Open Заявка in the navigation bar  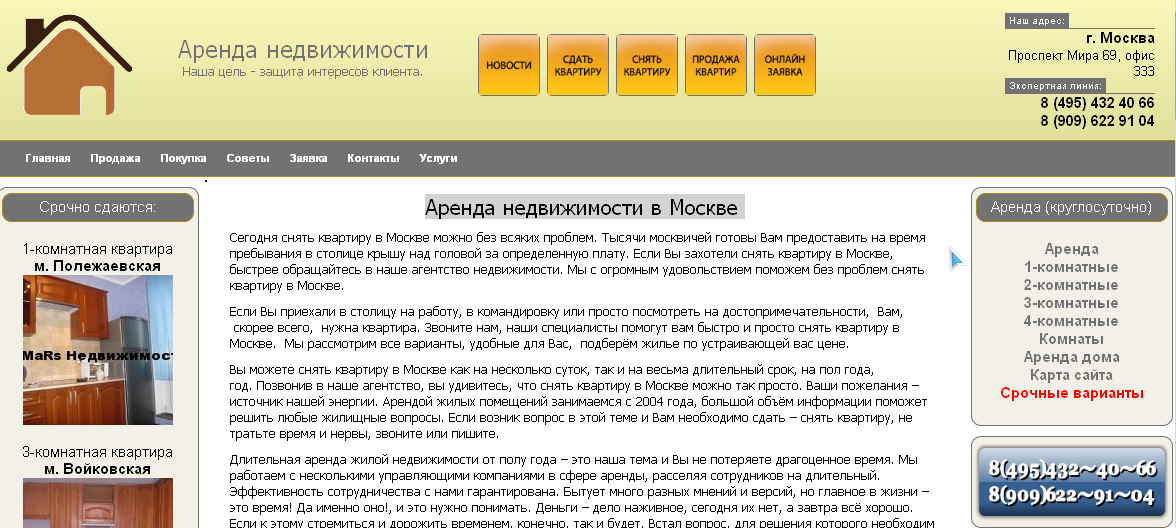click(x=308, y=158)
